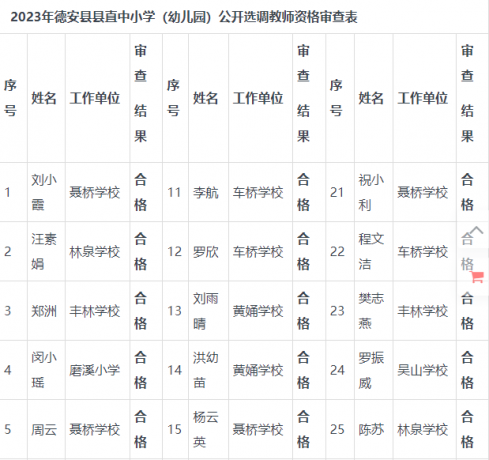Select name 周云 in row 5
Viewport: 489px width, 460px height.
pos(44,429)
